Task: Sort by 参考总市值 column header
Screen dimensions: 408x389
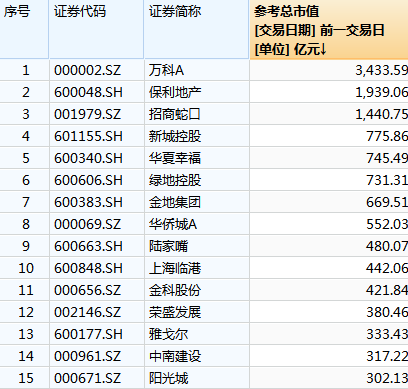Action: 329,30
